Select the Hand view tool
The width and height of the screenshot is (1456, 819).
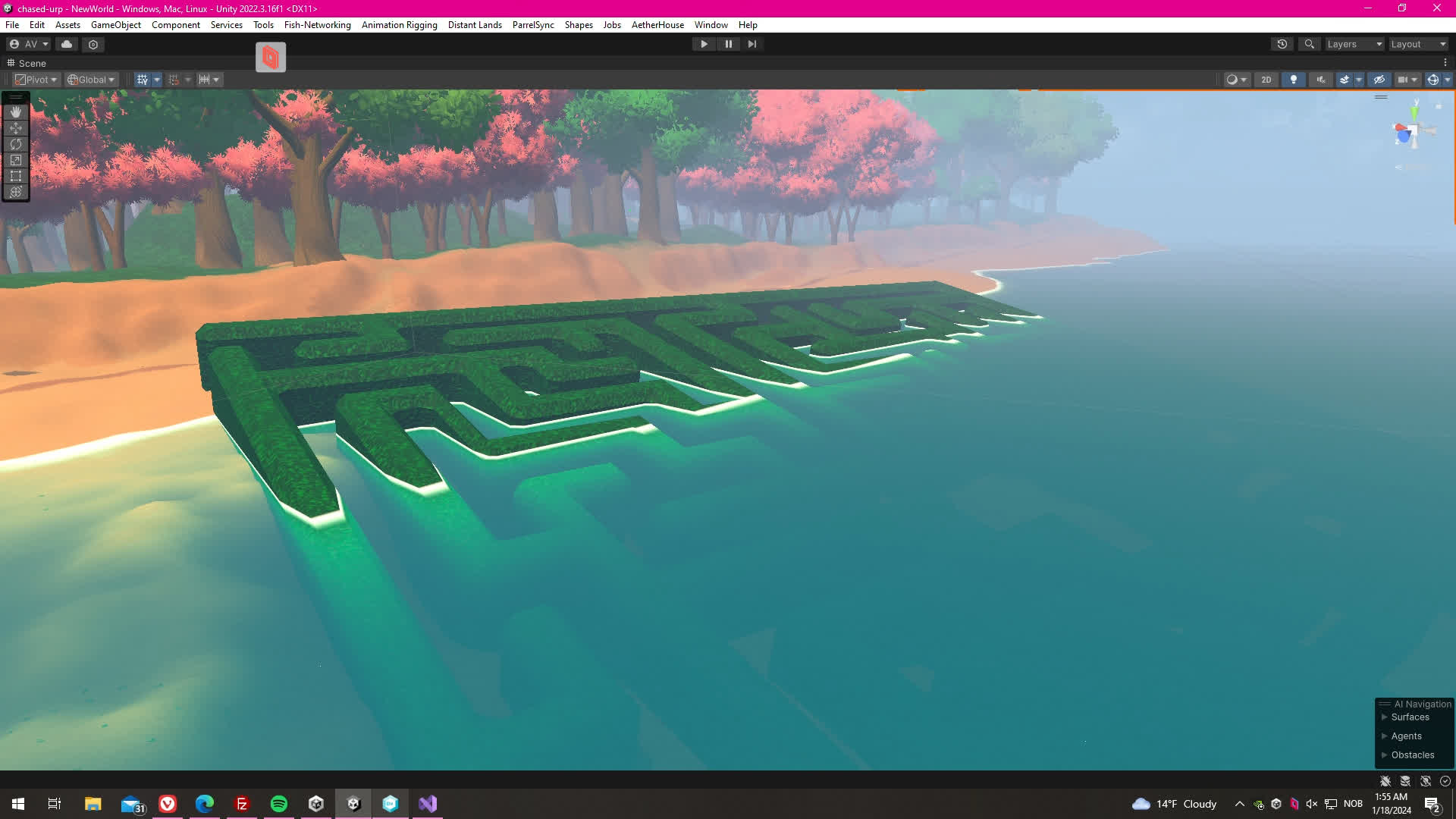point(16,112)
